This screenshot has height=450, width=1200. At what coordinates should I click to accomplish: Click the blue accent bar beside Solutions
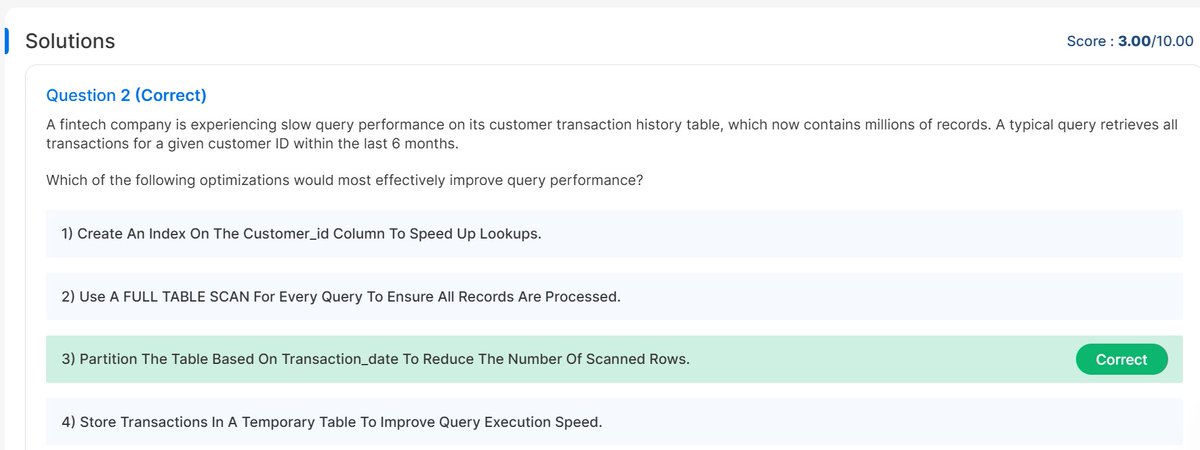pyautogui.click(x=6, y=41)
